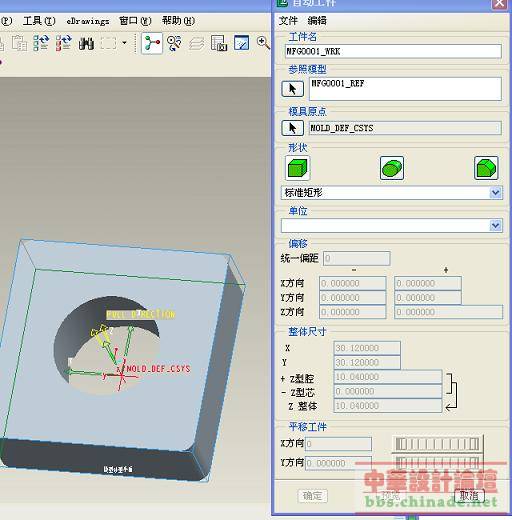Open the 编辑 menu in dialog
Viewport: 512px width, 520px height.
coord(317,21)
